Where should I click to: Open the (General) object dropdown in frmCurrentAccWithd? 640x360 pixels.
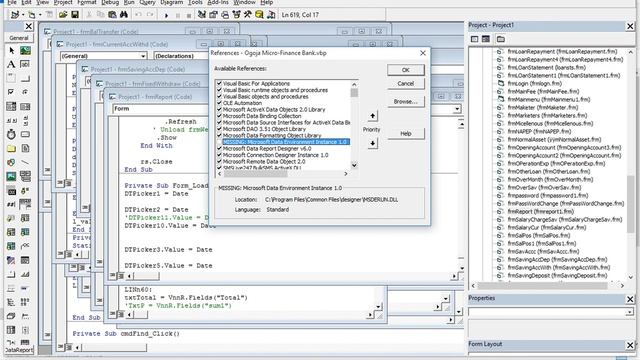(x=143, y=56)
